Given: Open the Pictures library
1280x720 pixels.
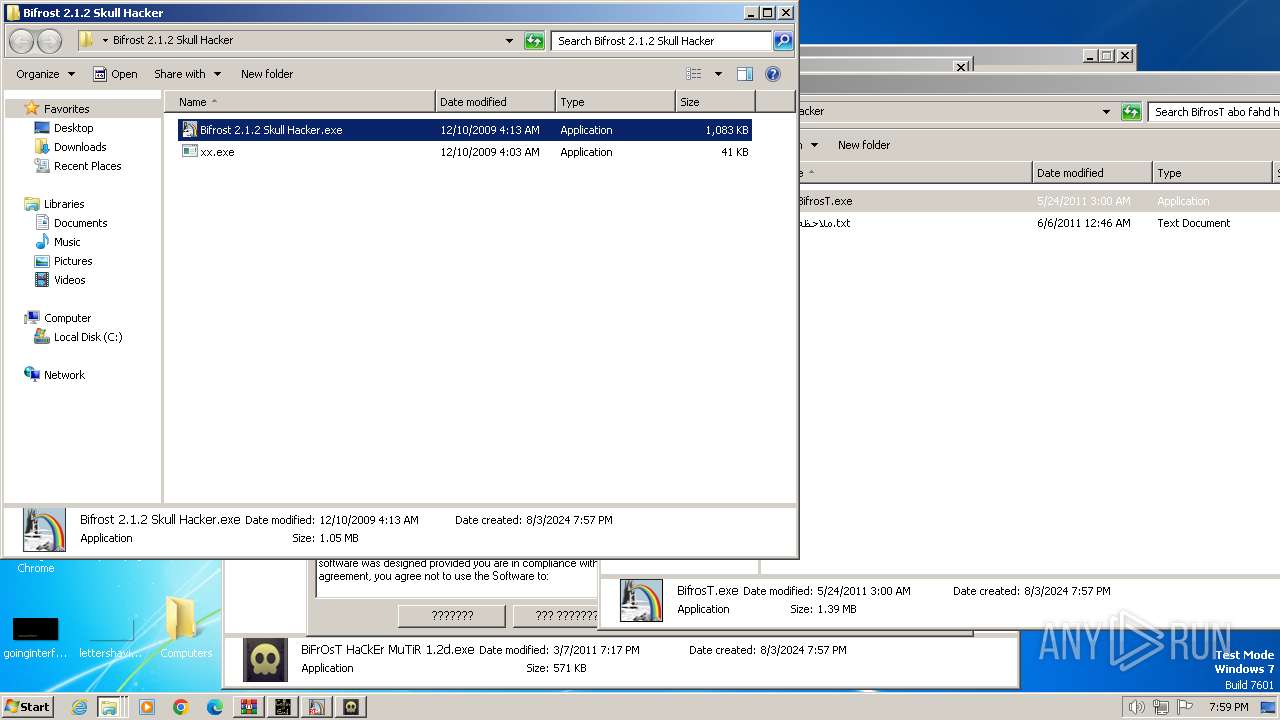Looking at the screenshot, I should tap(73, 261).
